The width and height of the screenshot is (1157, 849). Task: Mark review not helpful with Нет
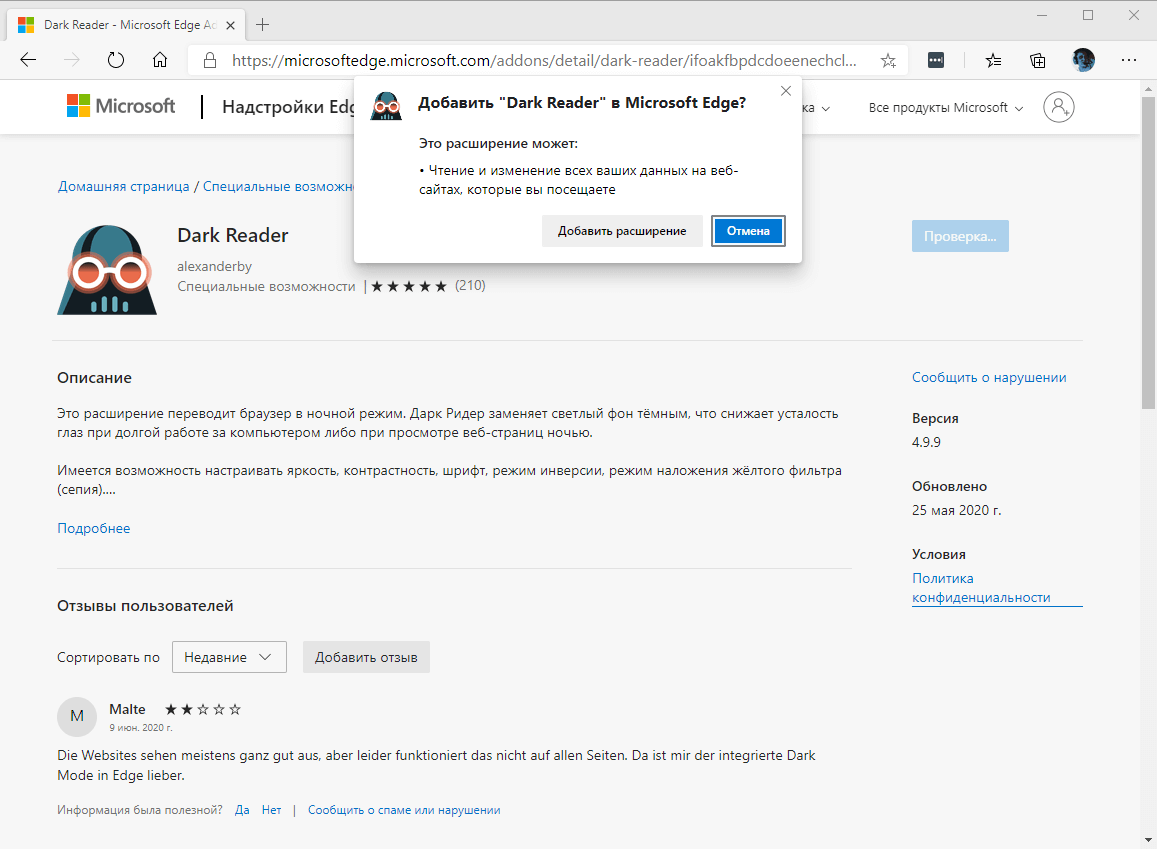point(272,810)
